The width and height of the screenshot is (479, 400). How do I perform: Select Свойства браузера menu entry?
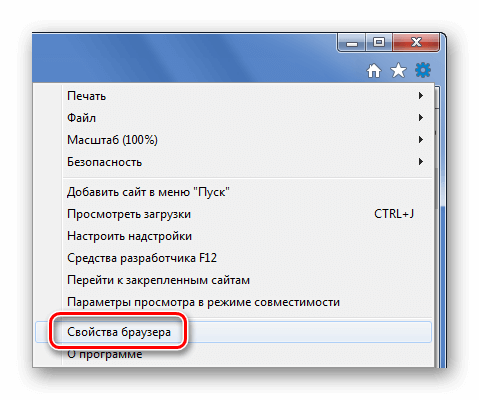point(233,332)
